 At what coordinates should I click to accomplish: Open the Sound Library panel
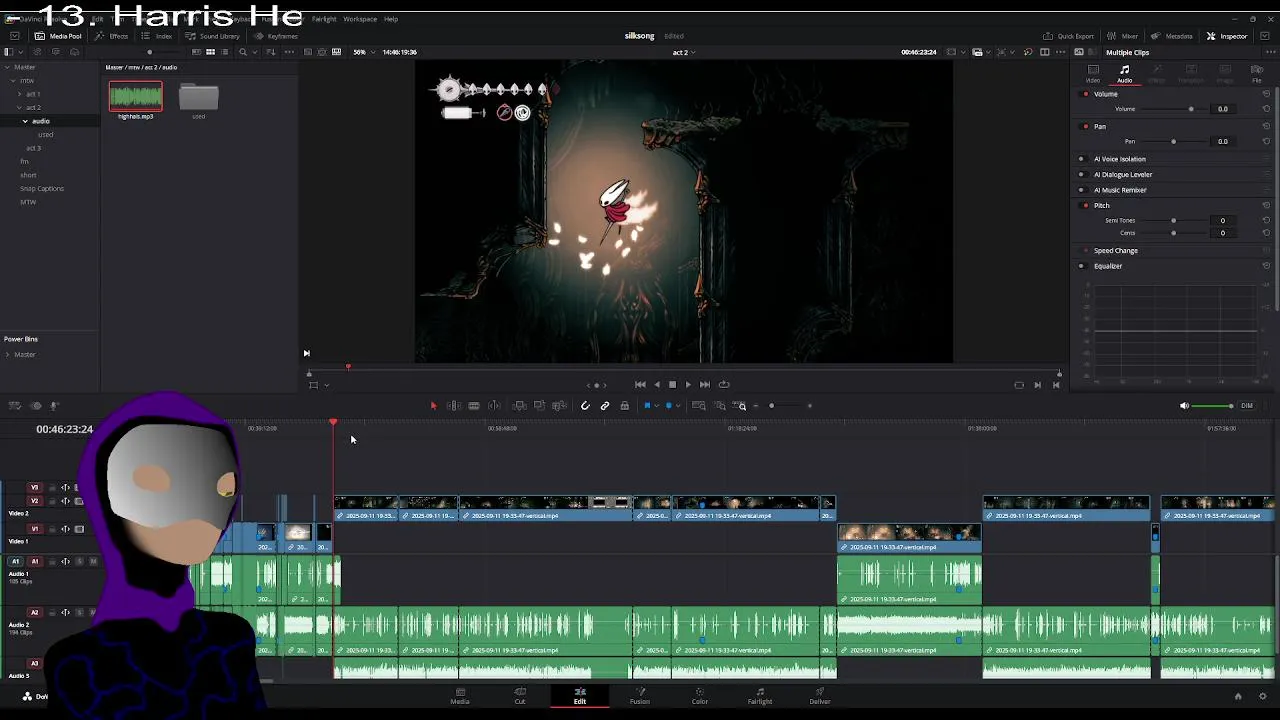[213, 36]
